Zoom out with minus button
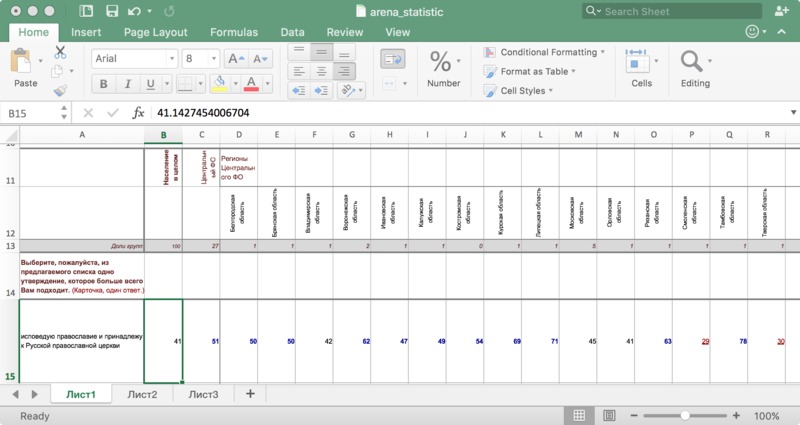 point(634,416)
